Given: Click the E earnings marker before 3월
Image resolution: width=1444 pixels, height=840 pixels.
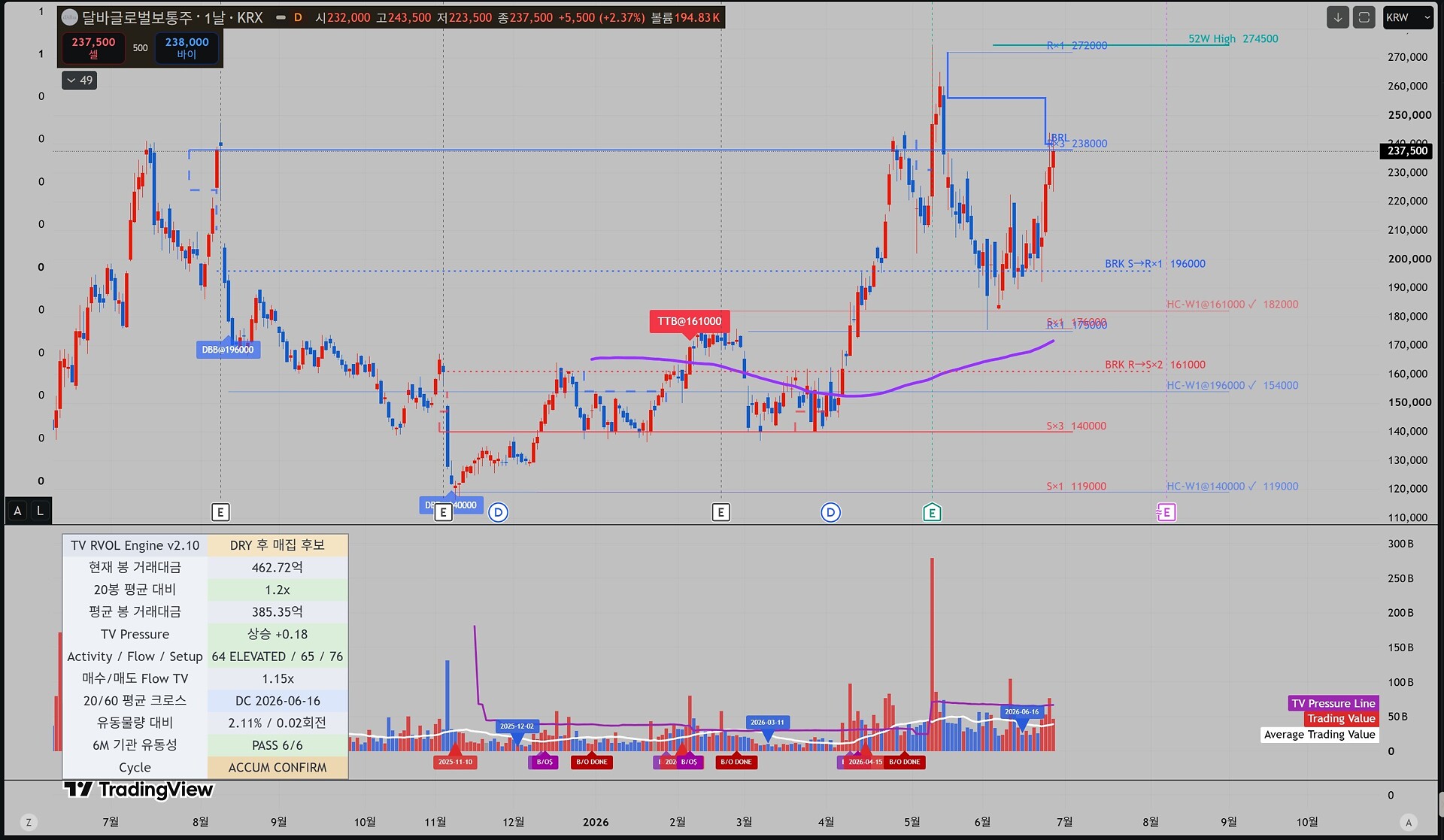Looking at the screenshot, I should 720,512.
